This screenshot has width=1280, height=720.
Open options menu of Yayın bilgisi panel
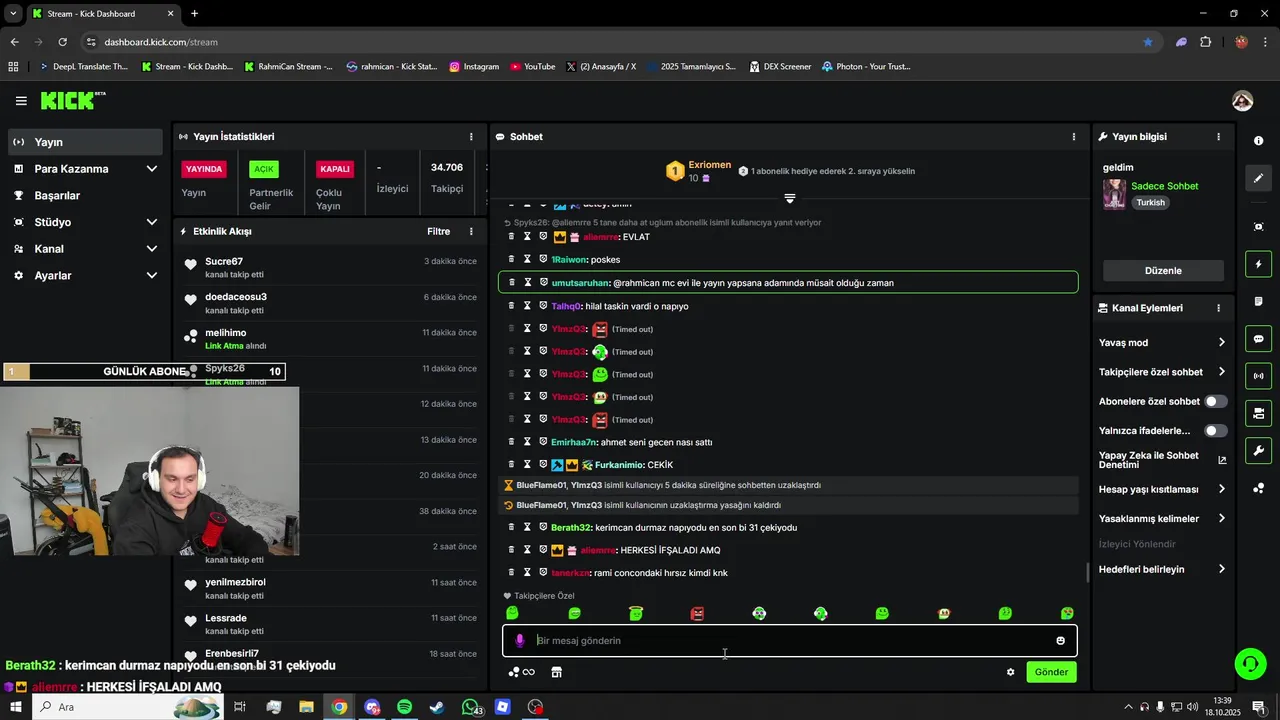[1218, 137]
